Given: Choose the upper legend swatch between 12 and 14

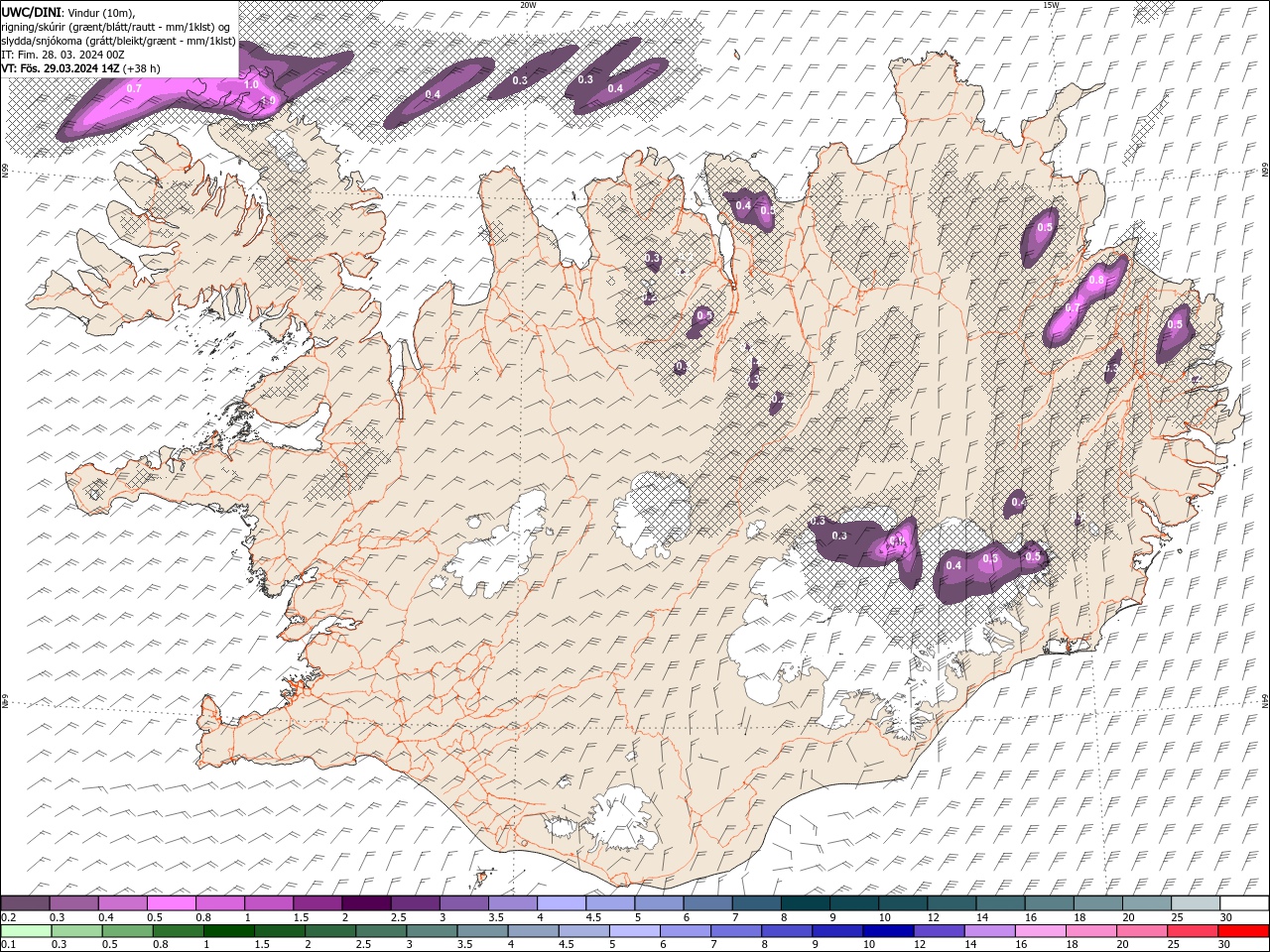Looking at the screenshot, I should 952,903.
